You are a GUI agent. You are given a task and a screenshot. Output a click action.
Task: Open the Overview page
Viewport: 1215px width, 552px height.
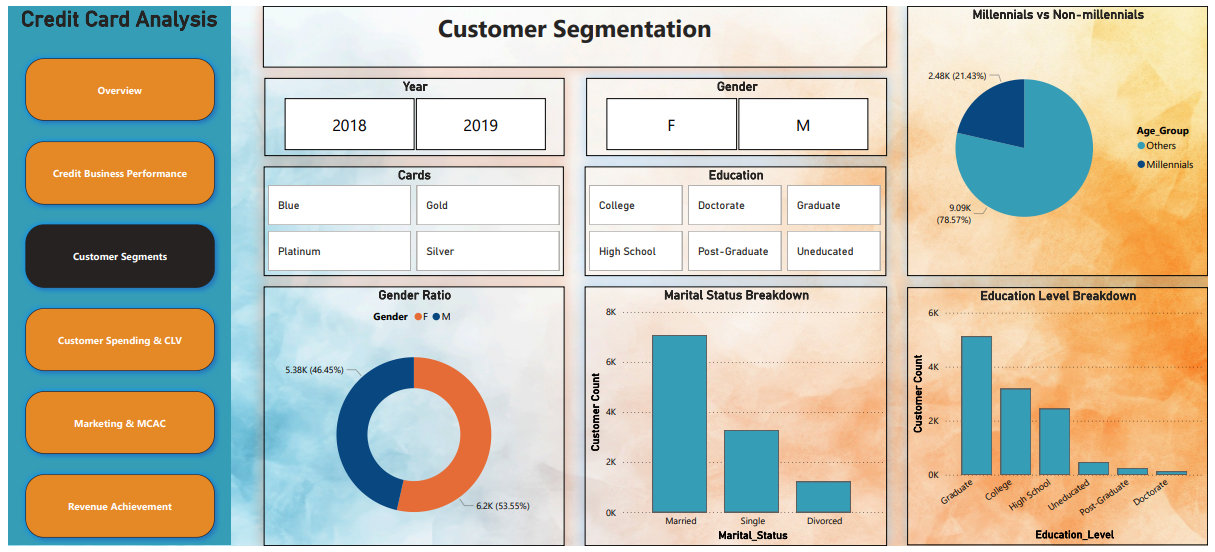tap(120, 91)
